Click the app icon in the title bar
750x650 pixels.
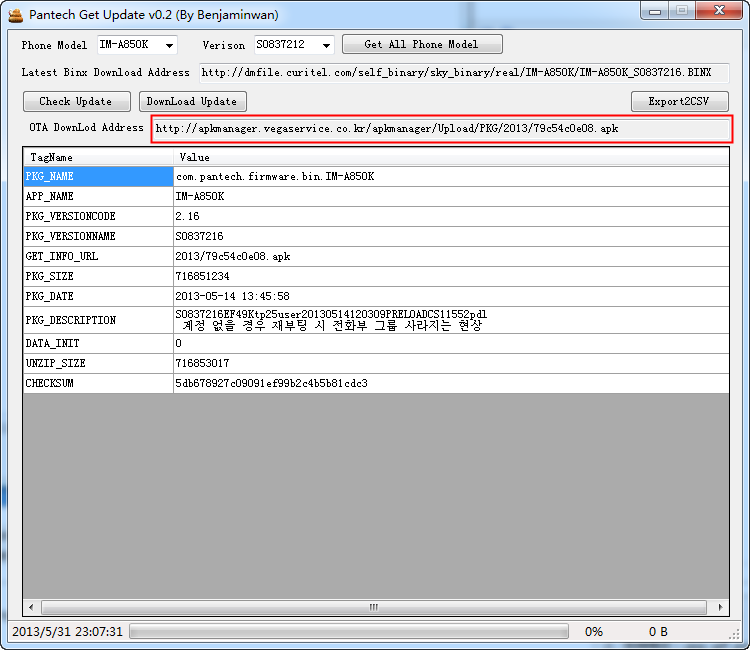[x=16, y=15]
